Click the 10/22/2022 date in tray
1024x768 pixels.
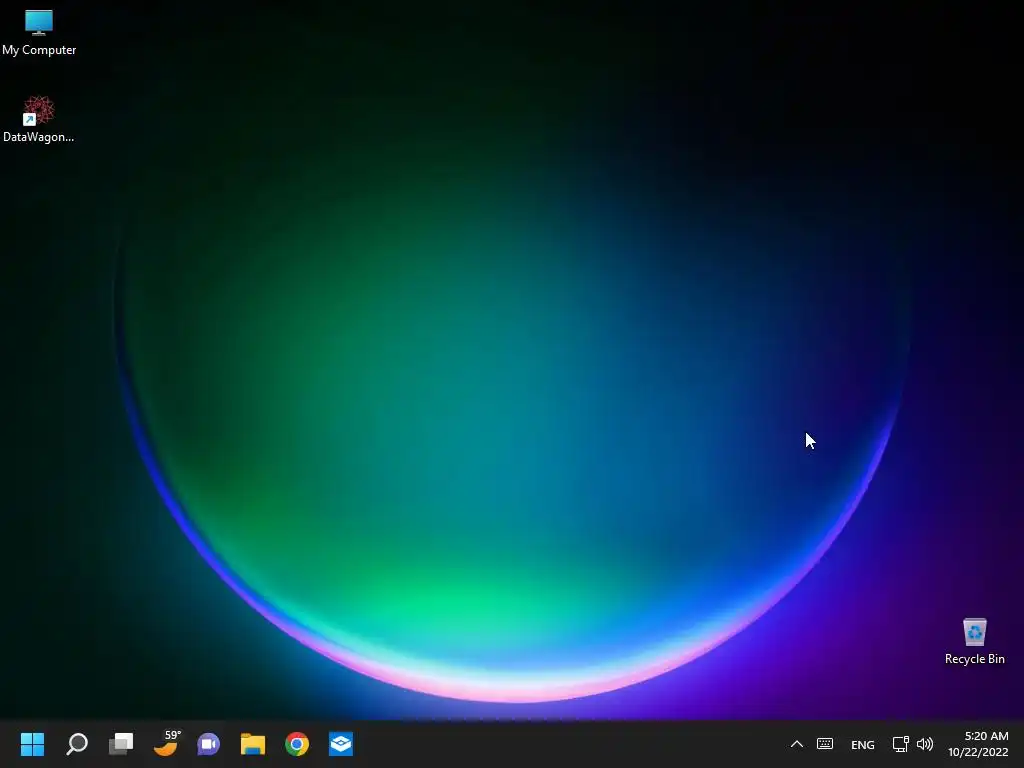tap(978, 752)
